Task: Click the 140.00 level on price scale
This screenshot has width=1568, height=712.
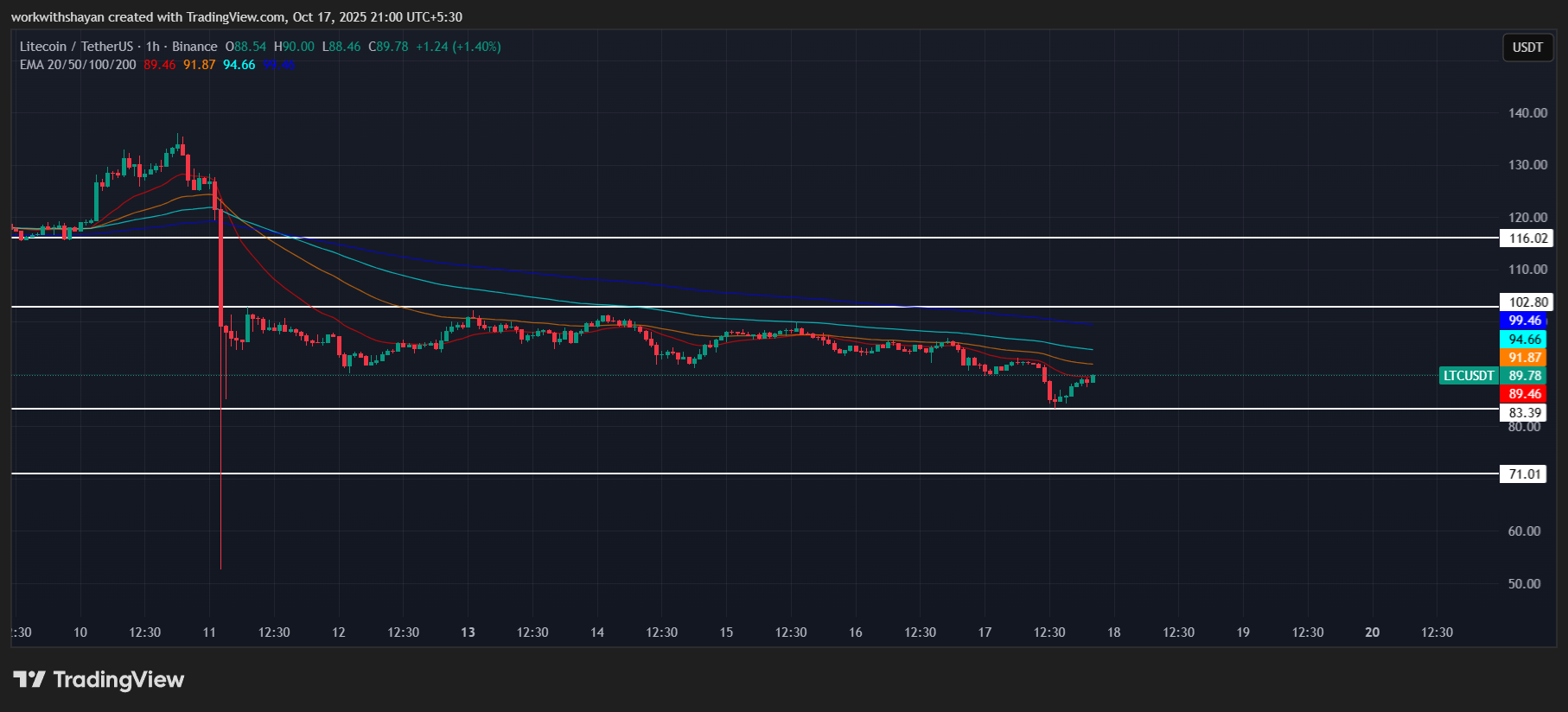Action: point(1527,113)
